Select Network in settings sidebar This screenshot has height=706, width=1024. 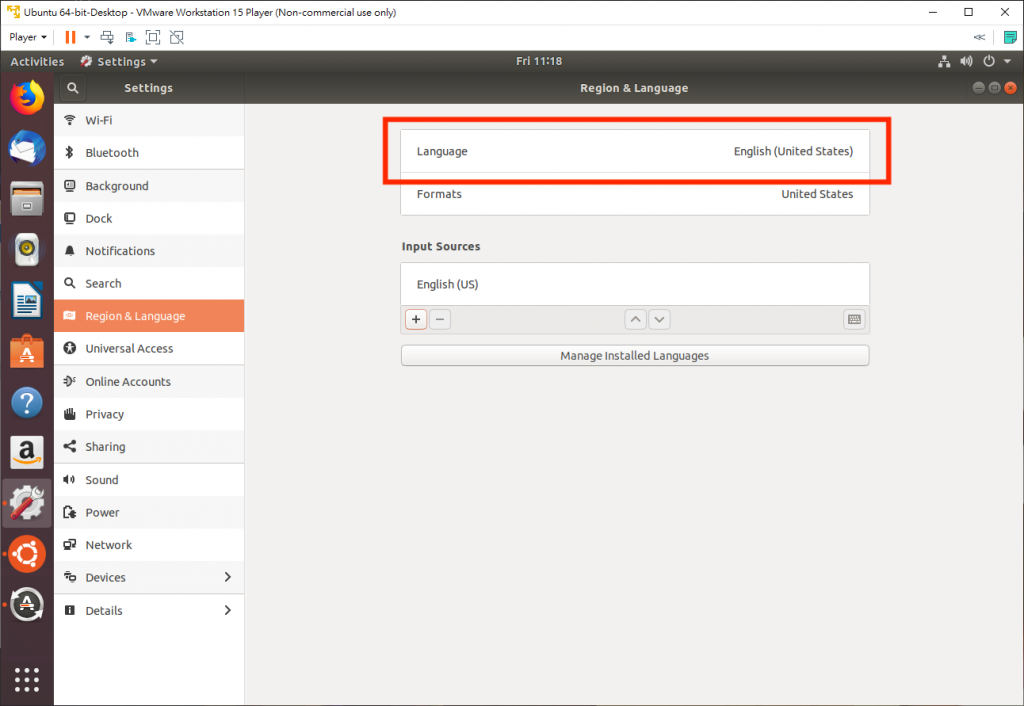coord(150,545)
